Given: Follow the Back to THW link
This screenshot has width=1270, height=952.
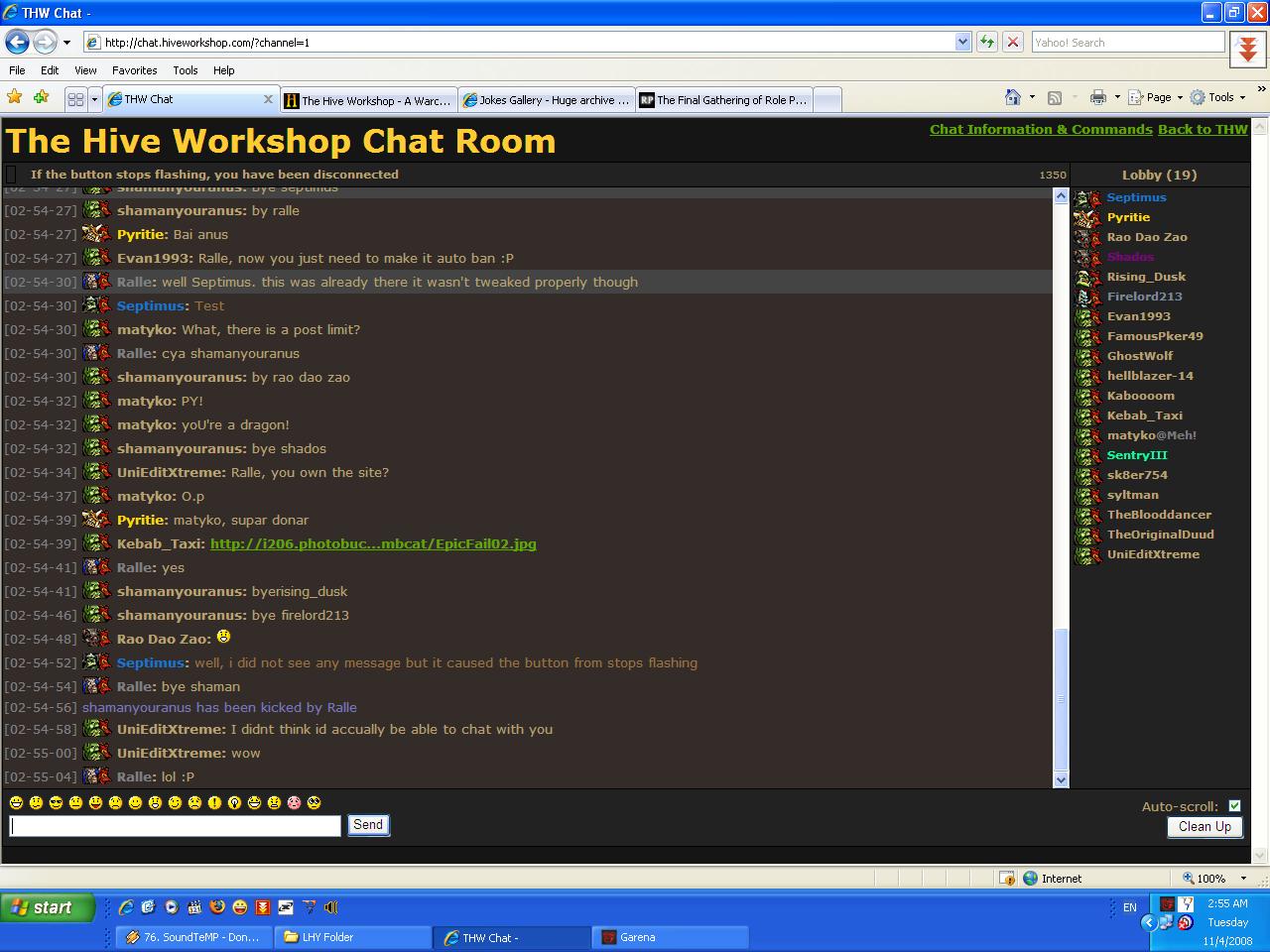Looking at the screenshot, I should [x=1203, y=129].
